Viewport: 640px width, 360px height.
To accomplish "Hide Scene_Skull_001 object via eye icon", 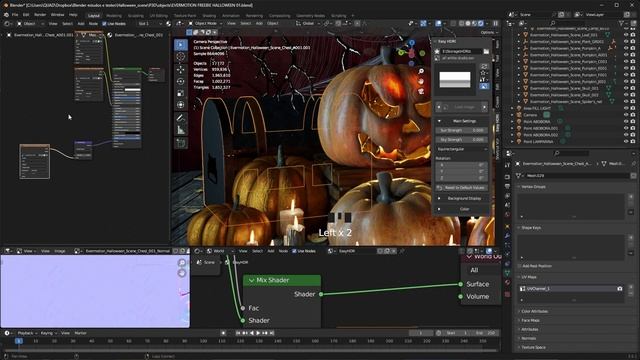I will pyautogui.click(x=626, y=88).
